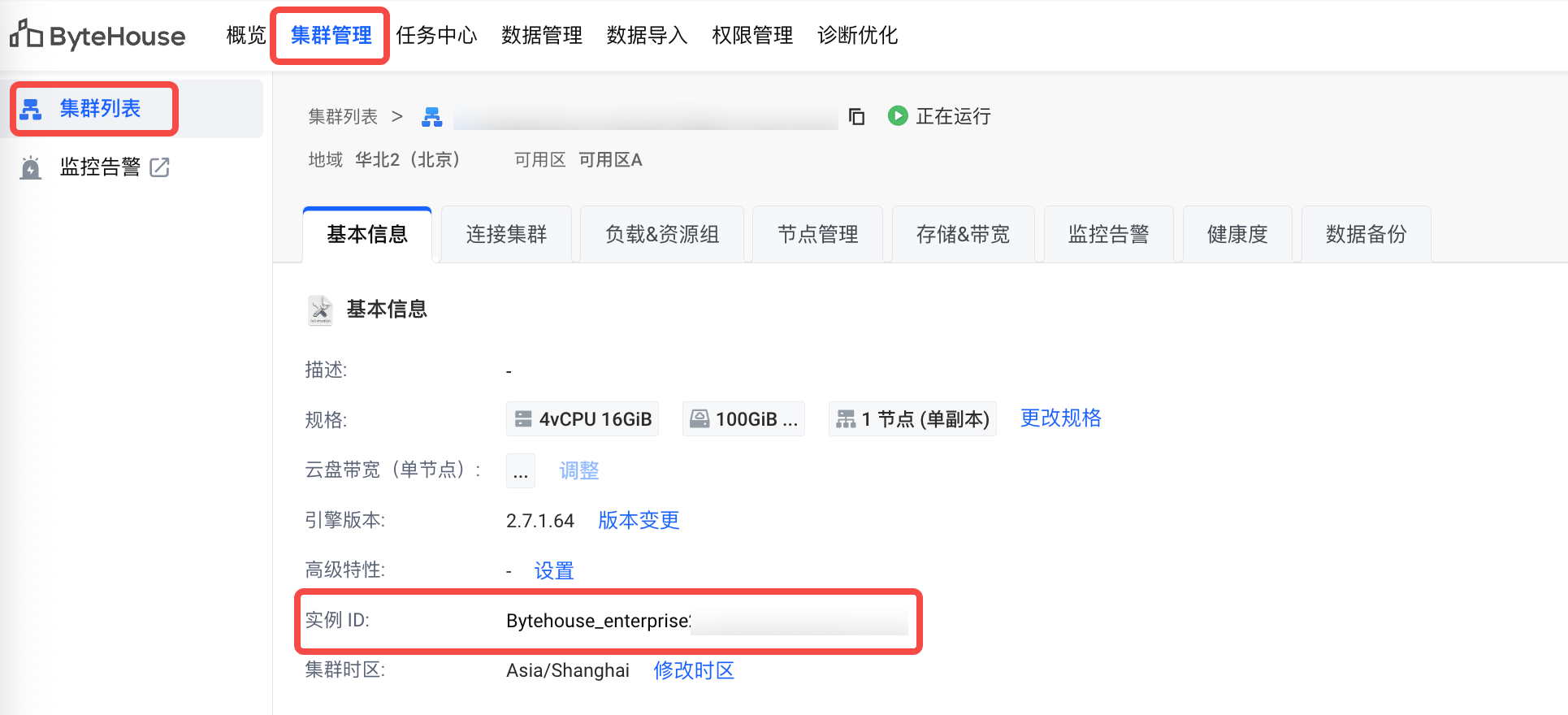Open 权限管理 menu item
This screenshot has width=1568, height=715.
point(752,35)
